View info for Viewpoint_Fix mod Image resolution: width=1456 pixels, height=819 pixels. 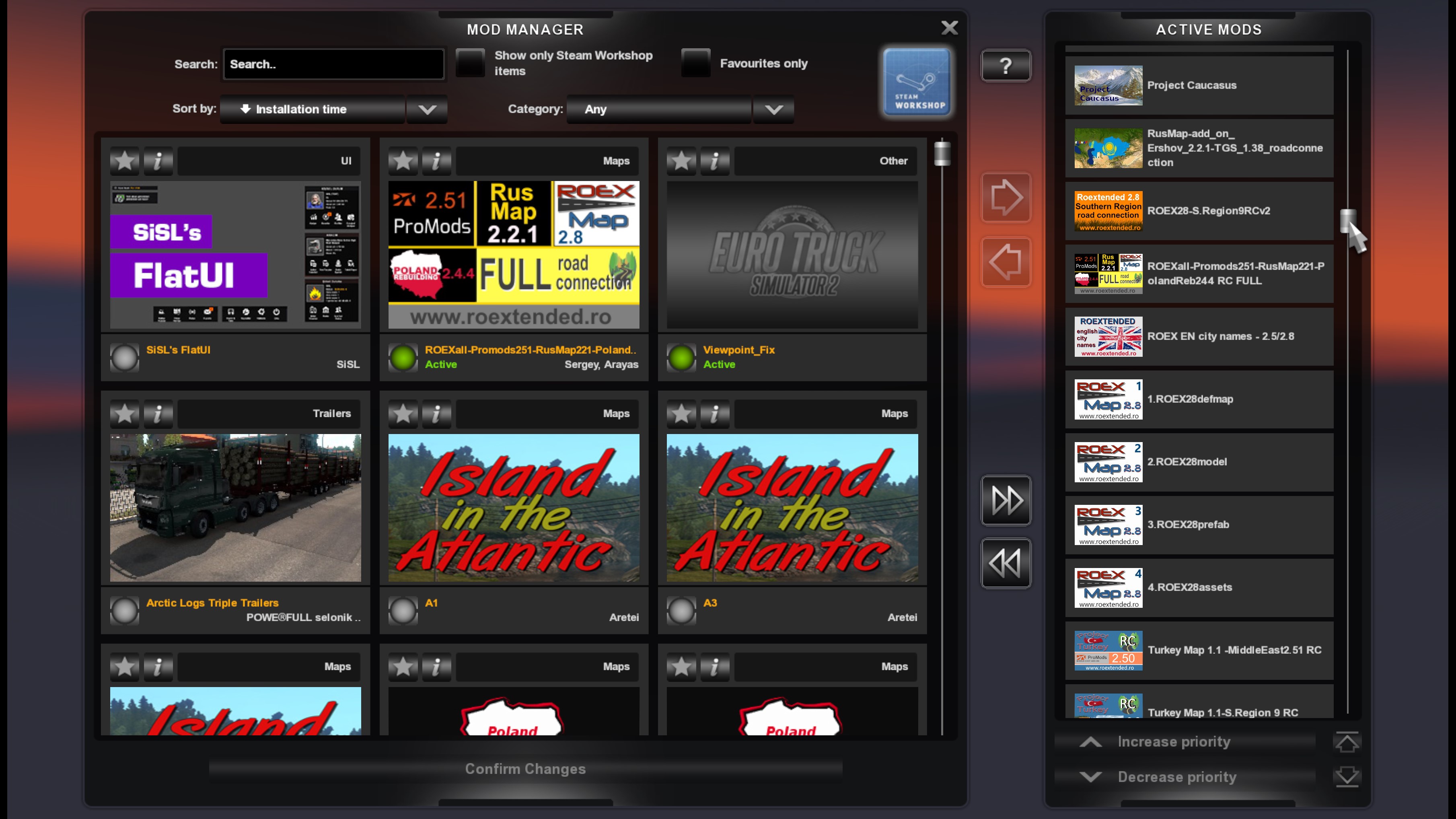pos(714,161)
